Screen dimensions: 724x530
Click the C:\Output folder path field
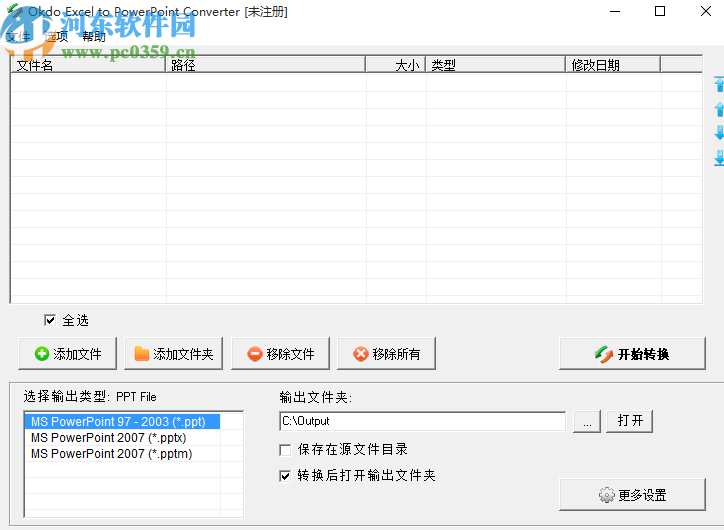click(x=422, y=421)
